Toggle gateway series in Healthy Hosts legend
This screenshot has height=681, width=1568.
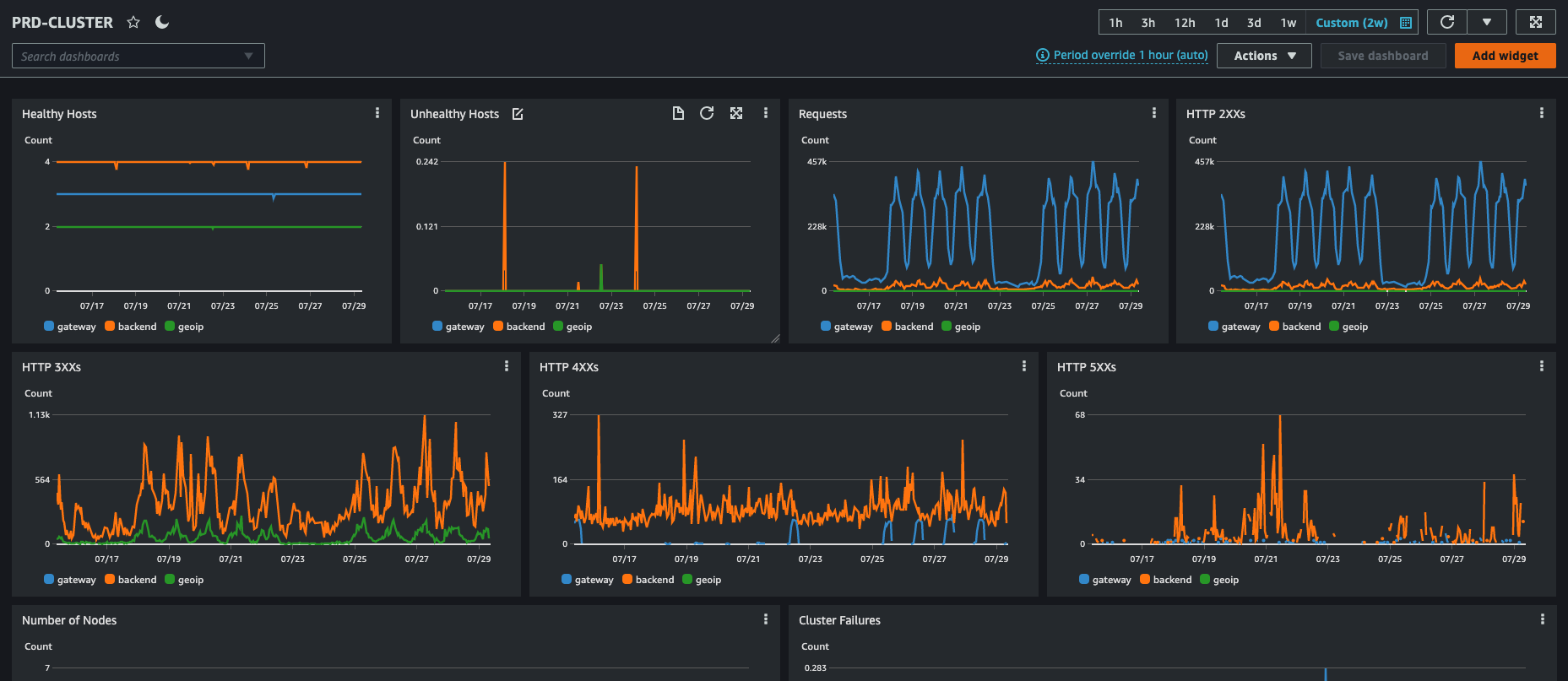[x=70, y=327]
